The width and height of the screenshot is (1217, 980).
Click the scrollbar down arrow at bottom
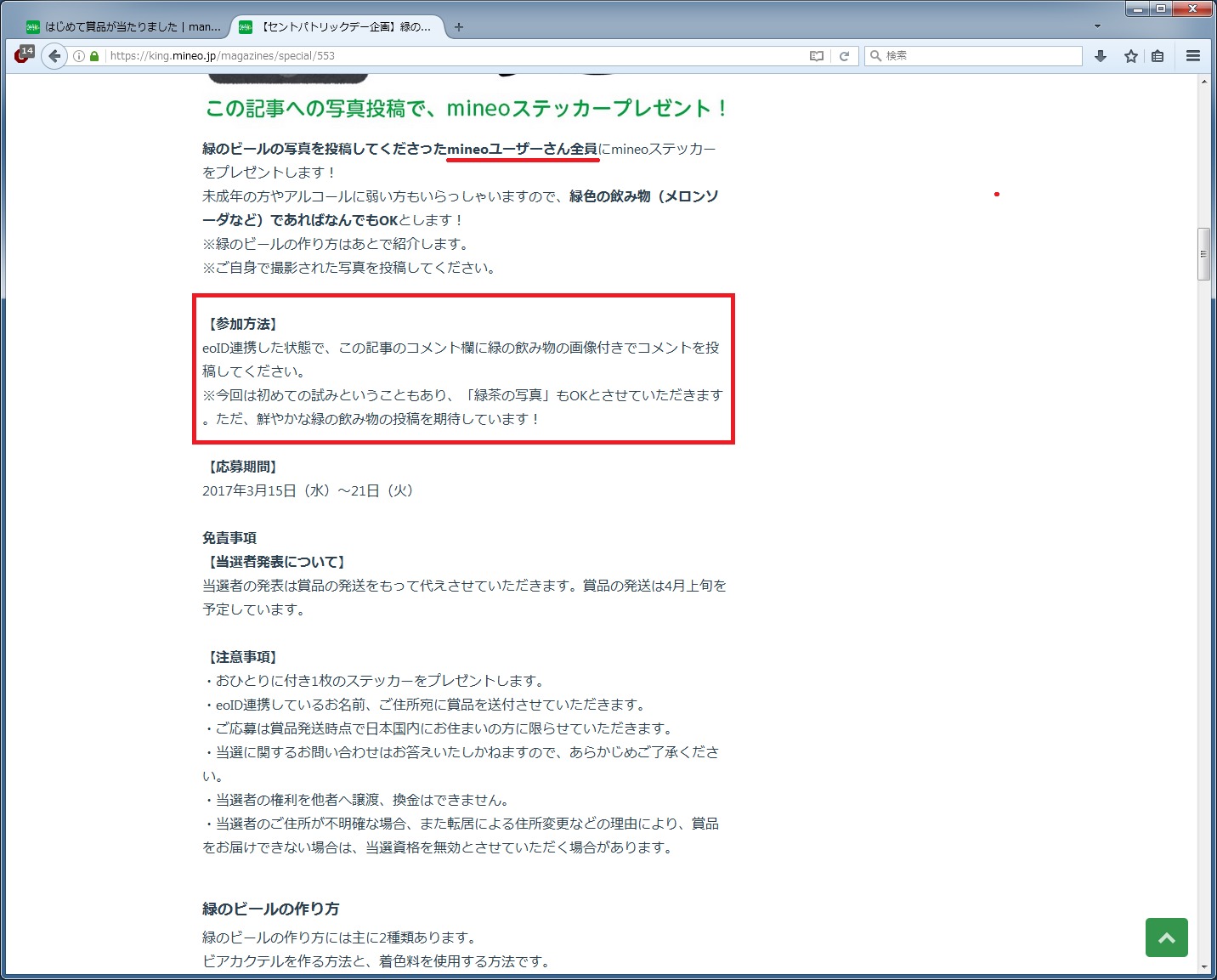[1203, 966]
